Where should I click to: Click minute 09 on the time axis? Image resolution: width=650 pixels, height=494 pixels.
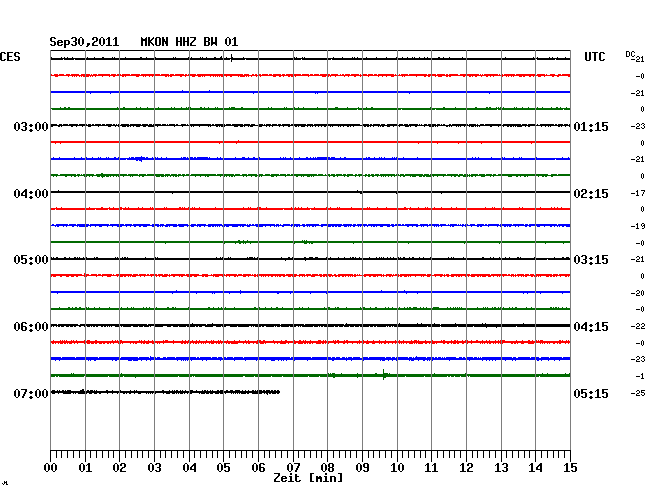[362, 468]
